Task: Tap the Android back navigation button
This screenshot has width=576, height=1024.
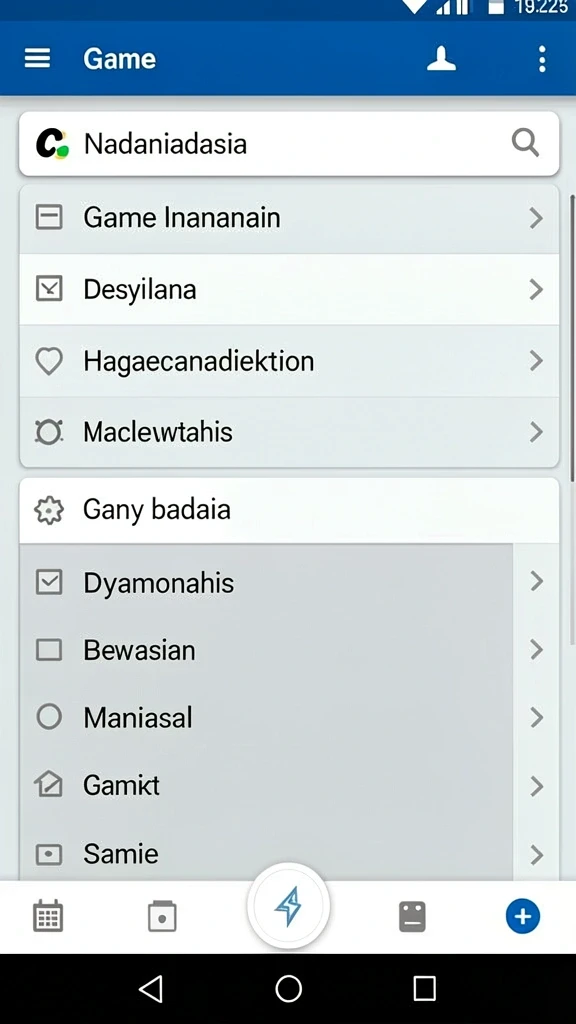Action: coord(152,989)
